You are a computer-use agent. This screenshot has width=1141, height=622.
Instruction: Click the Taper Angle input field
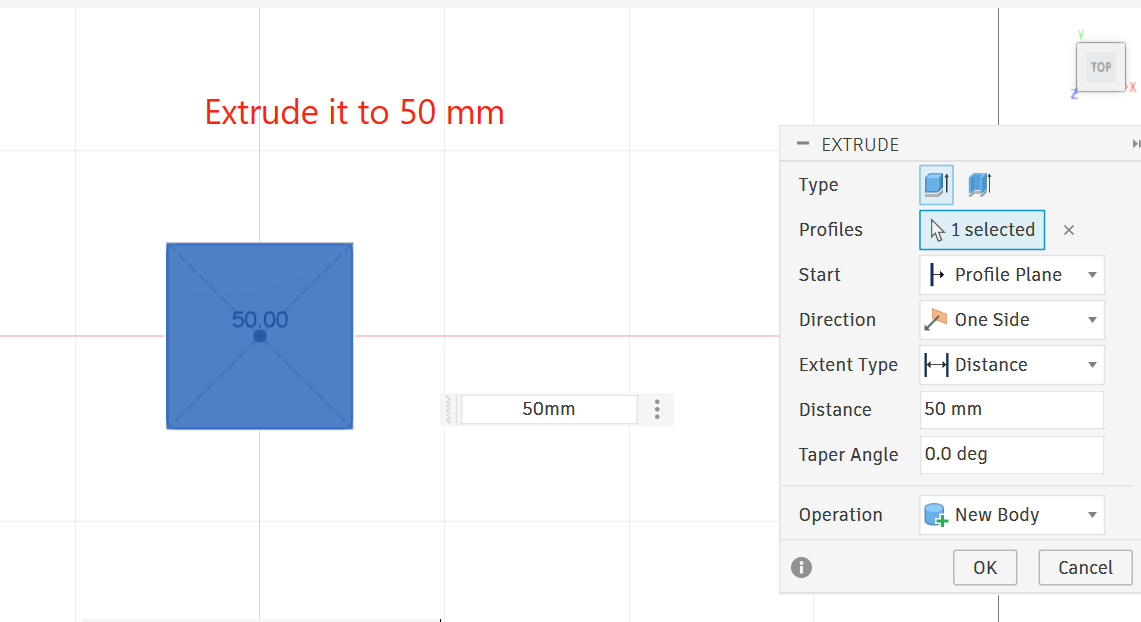1011,455
